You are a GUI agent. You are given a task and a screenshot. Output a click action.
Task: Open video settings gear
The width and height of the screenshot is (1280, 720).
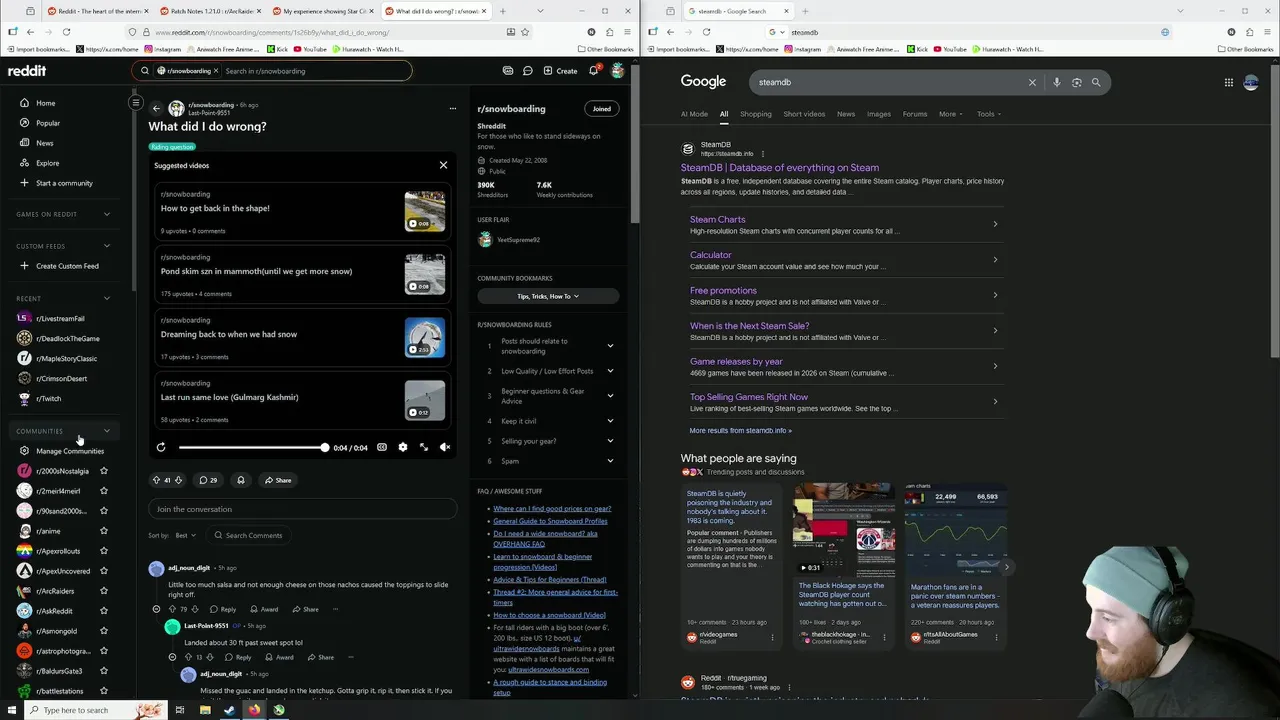pyautogui.click(x=403, y=447)
